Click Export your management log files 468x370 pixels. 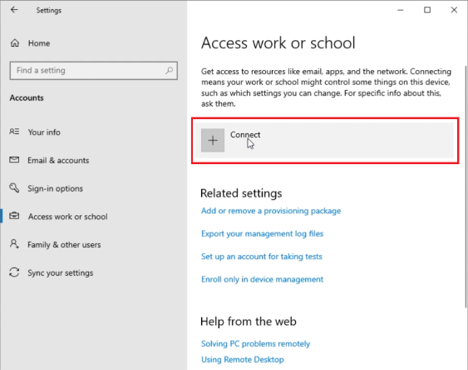(x=262, y=234)
